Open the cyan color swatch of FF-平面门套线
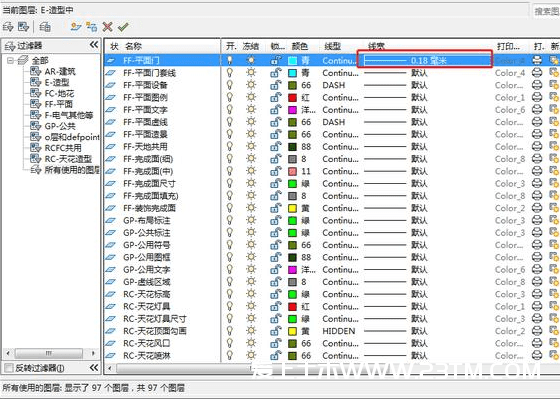This screenshot has width=560, height=399. 292,73
